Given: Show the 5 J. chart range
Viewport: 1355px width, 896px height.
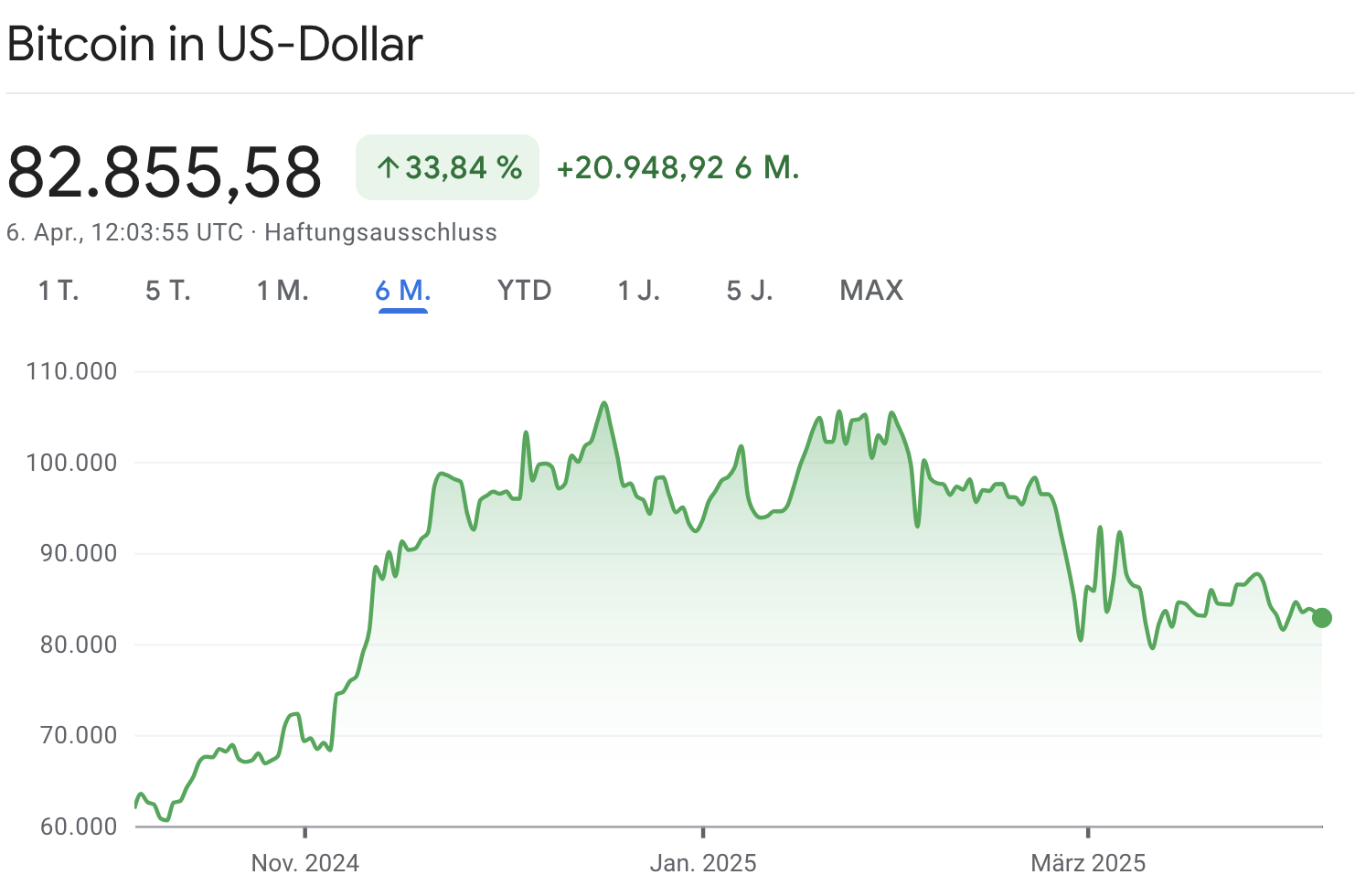Looking at the screenshot, I should tap(750, 291).
